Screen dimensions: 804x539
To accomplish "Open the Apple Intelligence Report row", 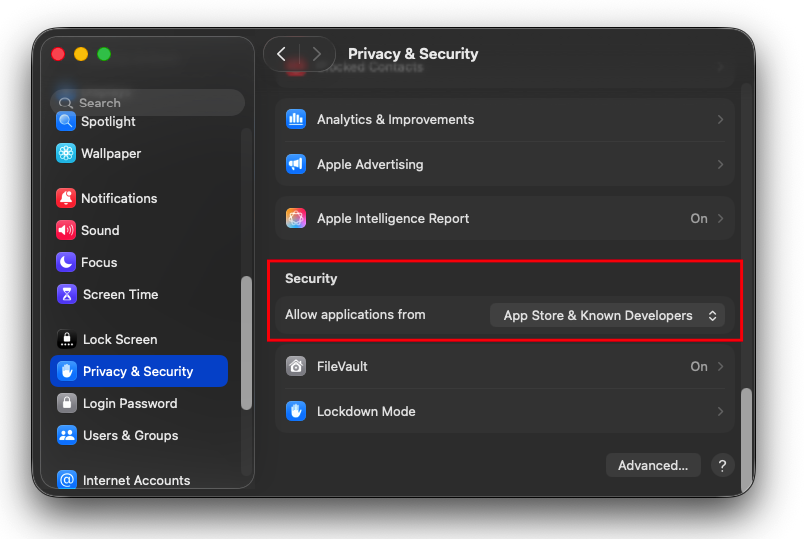I will (x=505, y=218).
